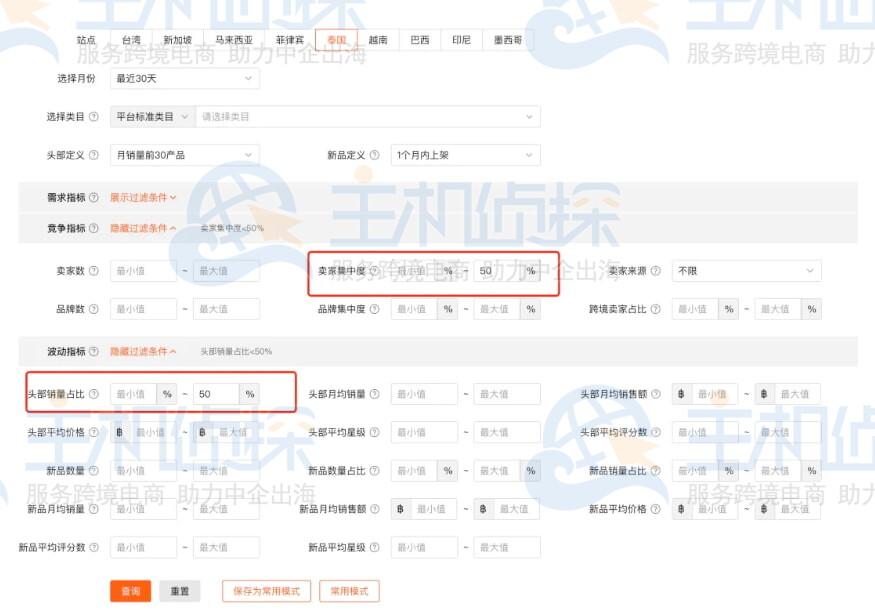Click the orange 查询 query button
The width and height of the screenshot is (875, 610).
click(129, 591)
